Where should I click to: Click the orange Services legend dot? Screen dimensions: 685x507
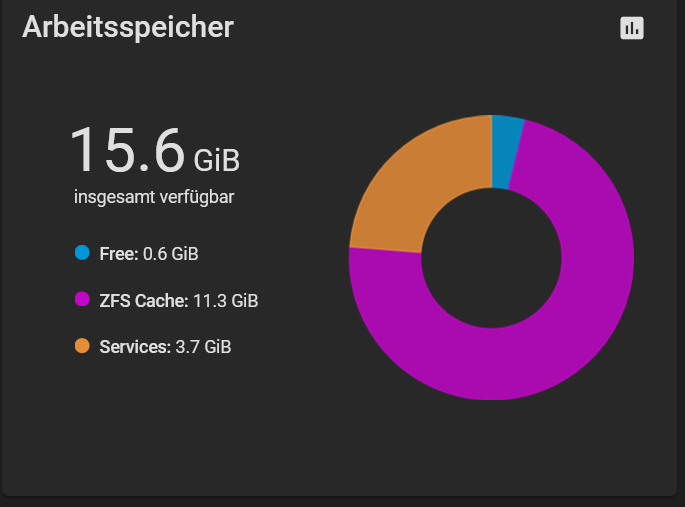tap(82, 346)
